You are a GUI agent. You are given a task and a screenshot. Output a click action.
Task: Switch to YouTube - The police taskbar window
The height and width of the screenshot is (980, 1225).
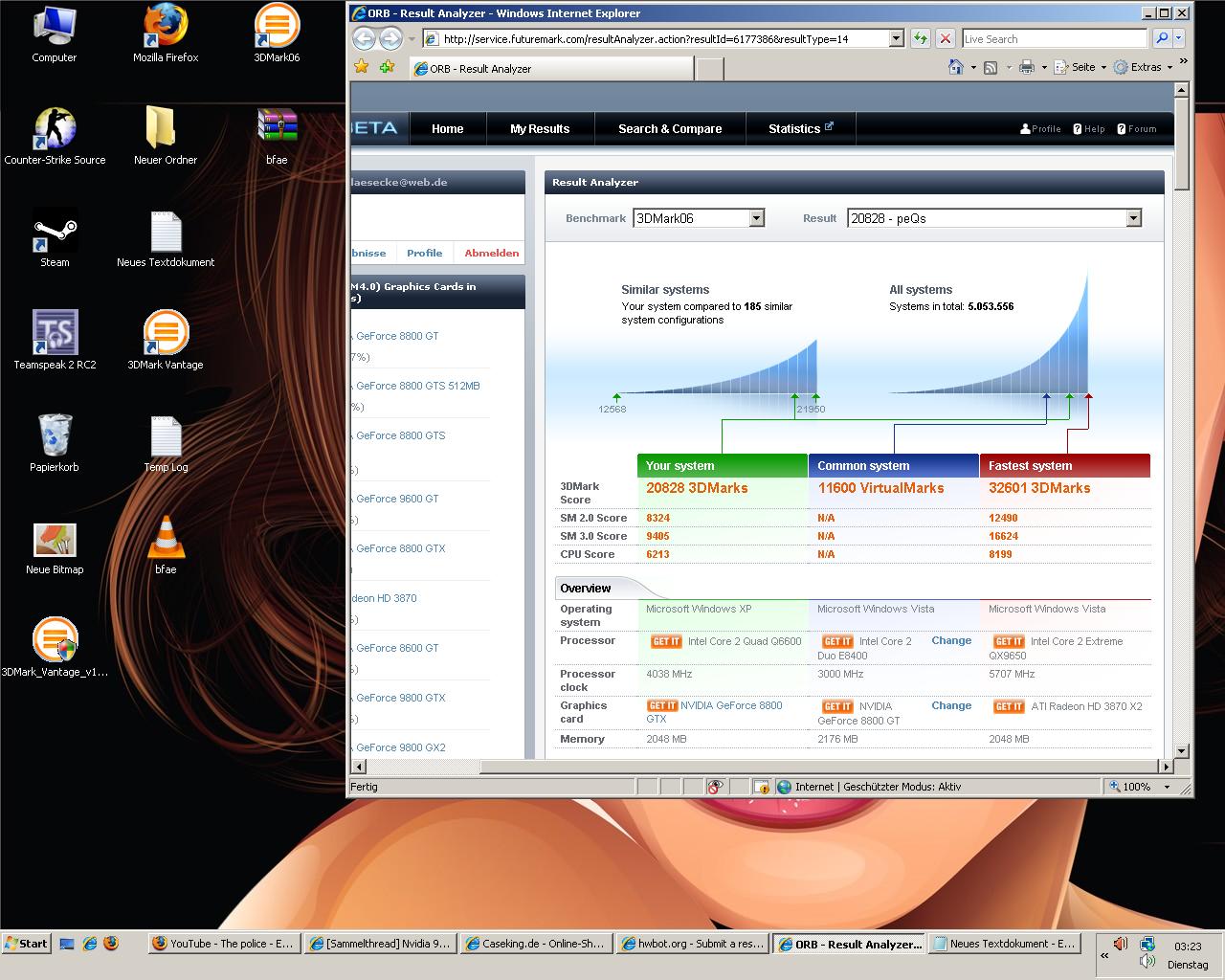click(x=225, y=944)
